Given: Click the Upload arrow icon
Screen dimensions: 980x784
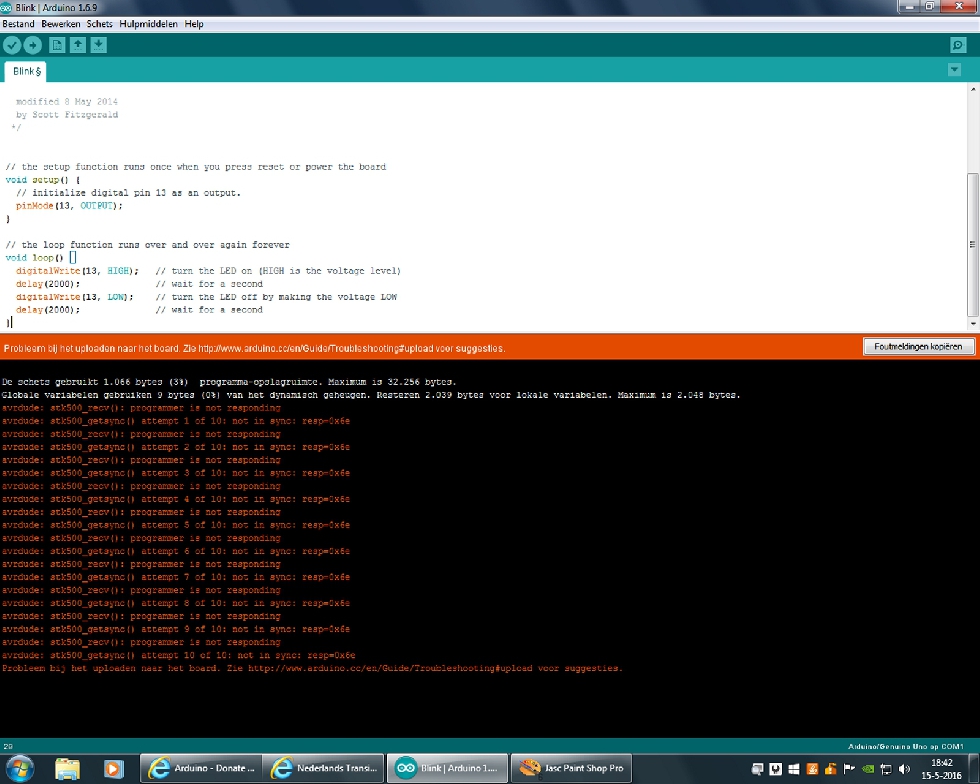Looking at the screenshot, I should pyautogui.click(x=32, y=45).
